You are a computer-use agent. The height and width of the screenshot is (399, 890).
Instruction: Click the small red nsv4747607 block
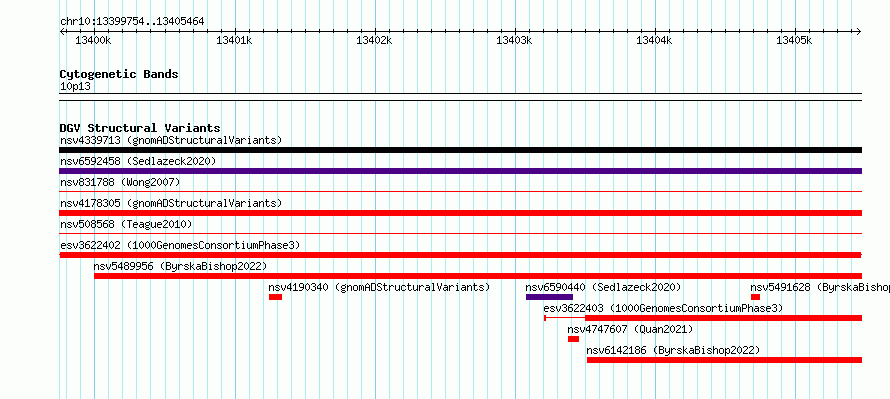pyautogui.click(x=573, y=339)
